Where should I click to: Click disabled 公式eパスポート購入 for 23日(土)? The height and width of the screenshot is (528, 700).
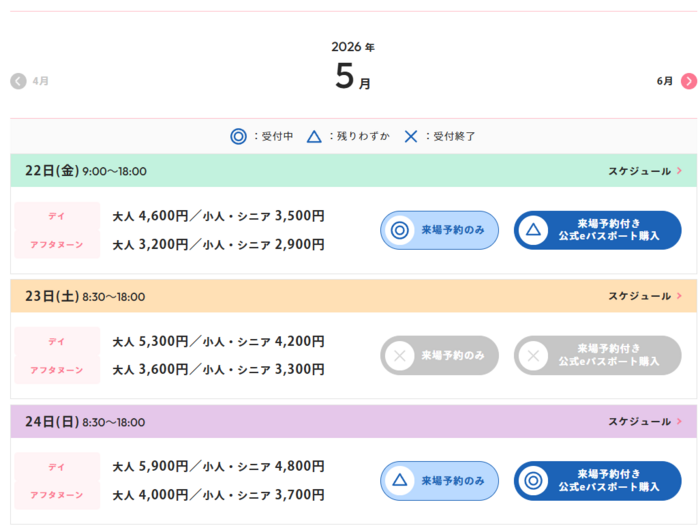597,356
